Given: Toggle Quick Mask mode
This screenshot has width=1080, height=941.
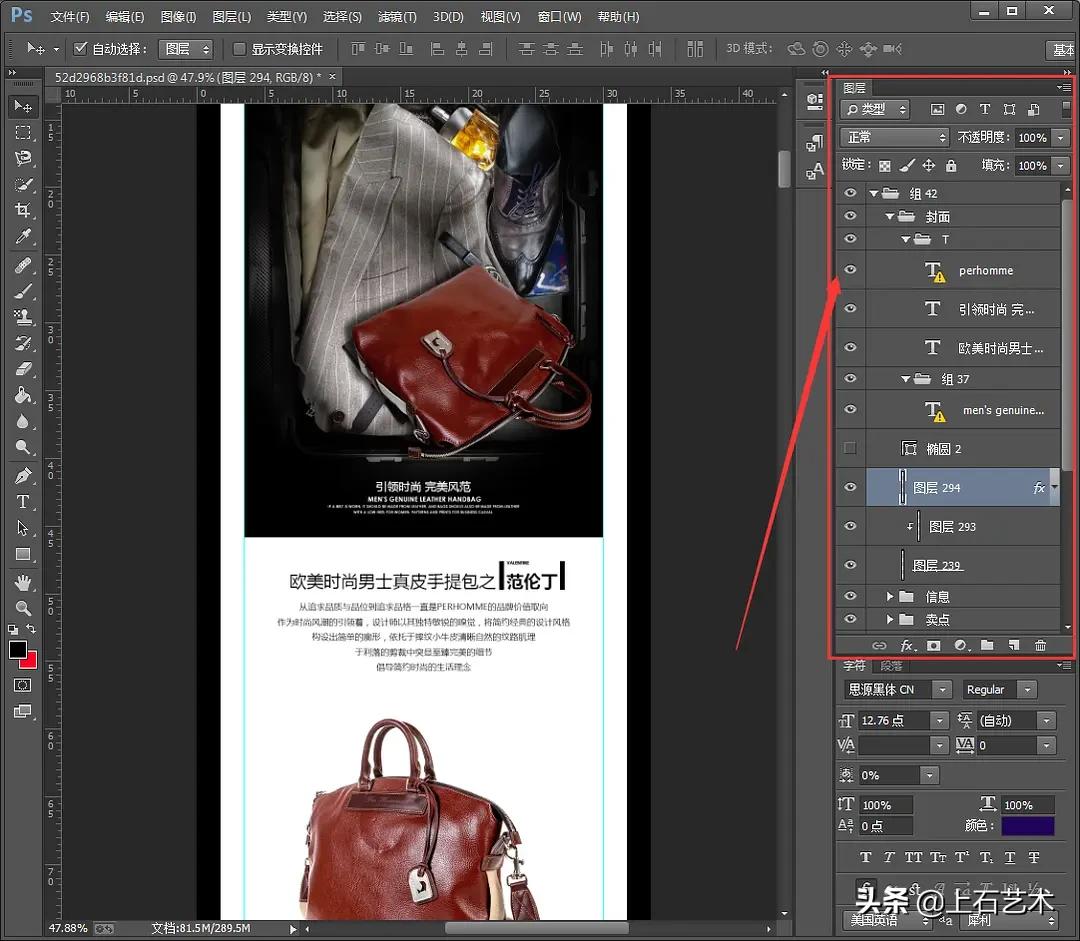Looking at the screenshot, I should coord(22,685).
